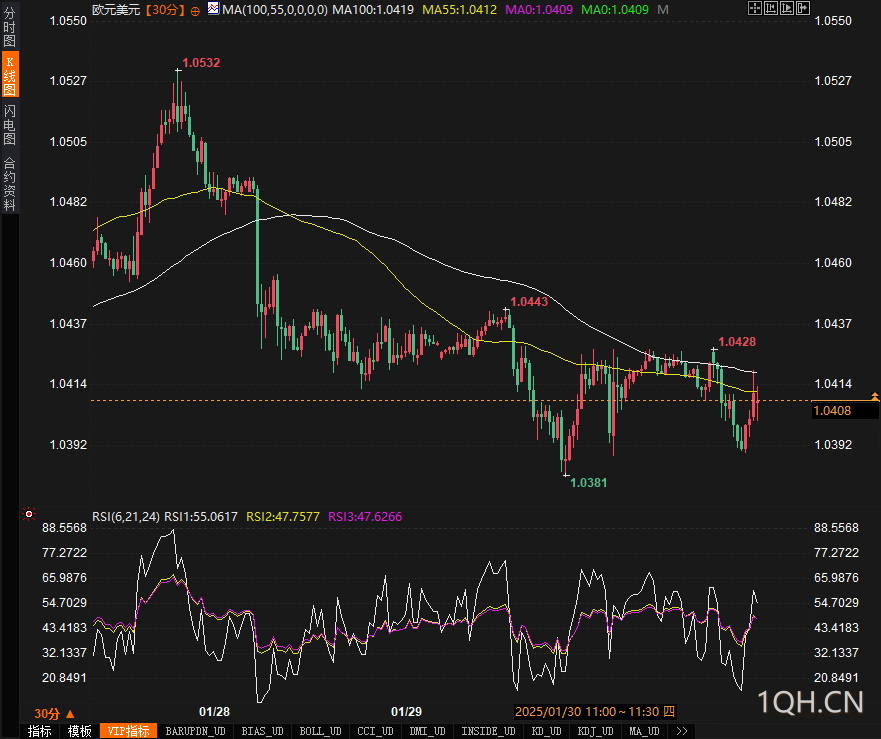
Task: Click the 1.0532 high price label
Action: point(201,63)
